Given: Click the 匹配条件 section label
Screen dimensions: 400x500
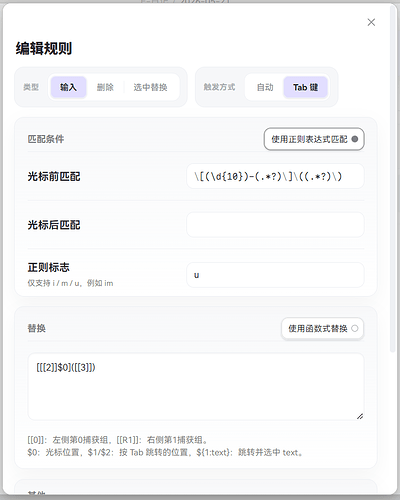Looking at the screenshot, I should pyautogui.click(x=46, y=139).
